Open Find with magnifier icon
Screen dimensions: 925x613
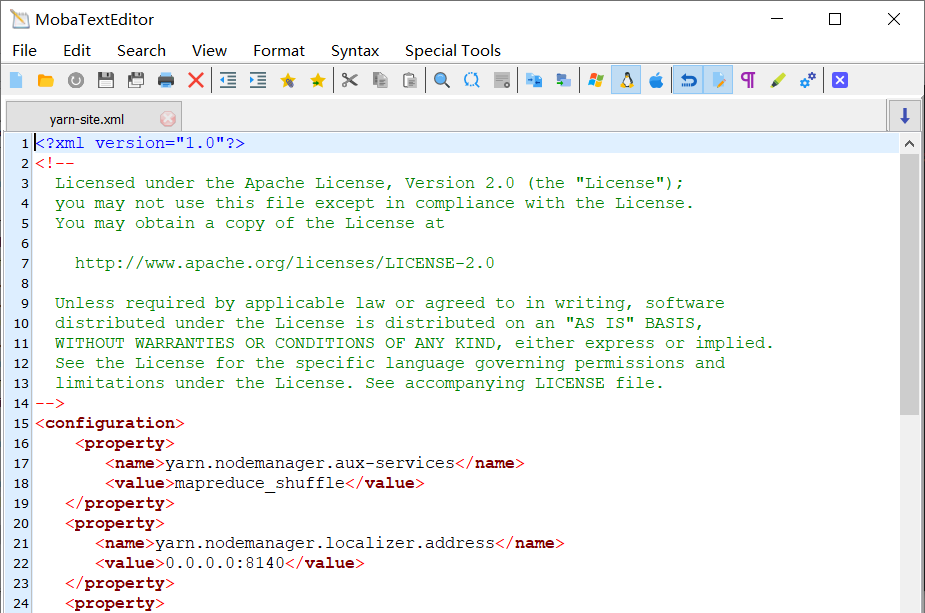[x=442, y=80]
